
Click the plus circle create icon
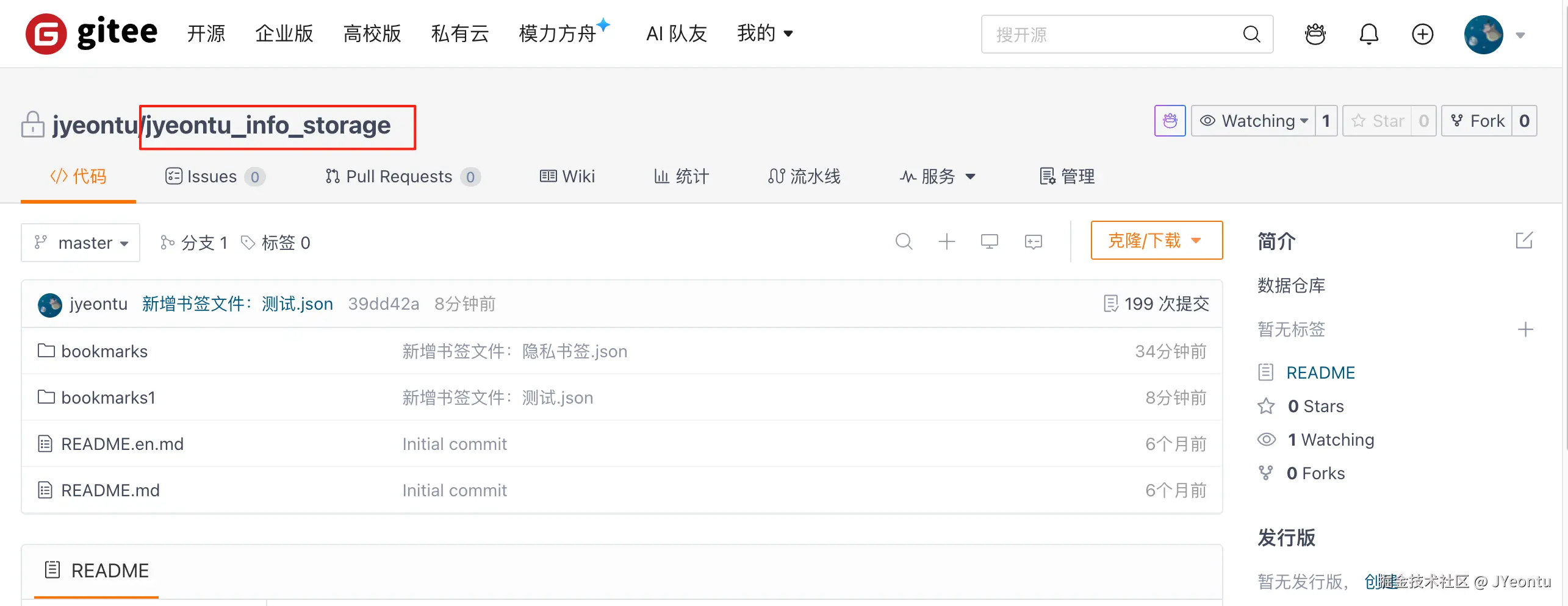click(x=1423, y=34)
